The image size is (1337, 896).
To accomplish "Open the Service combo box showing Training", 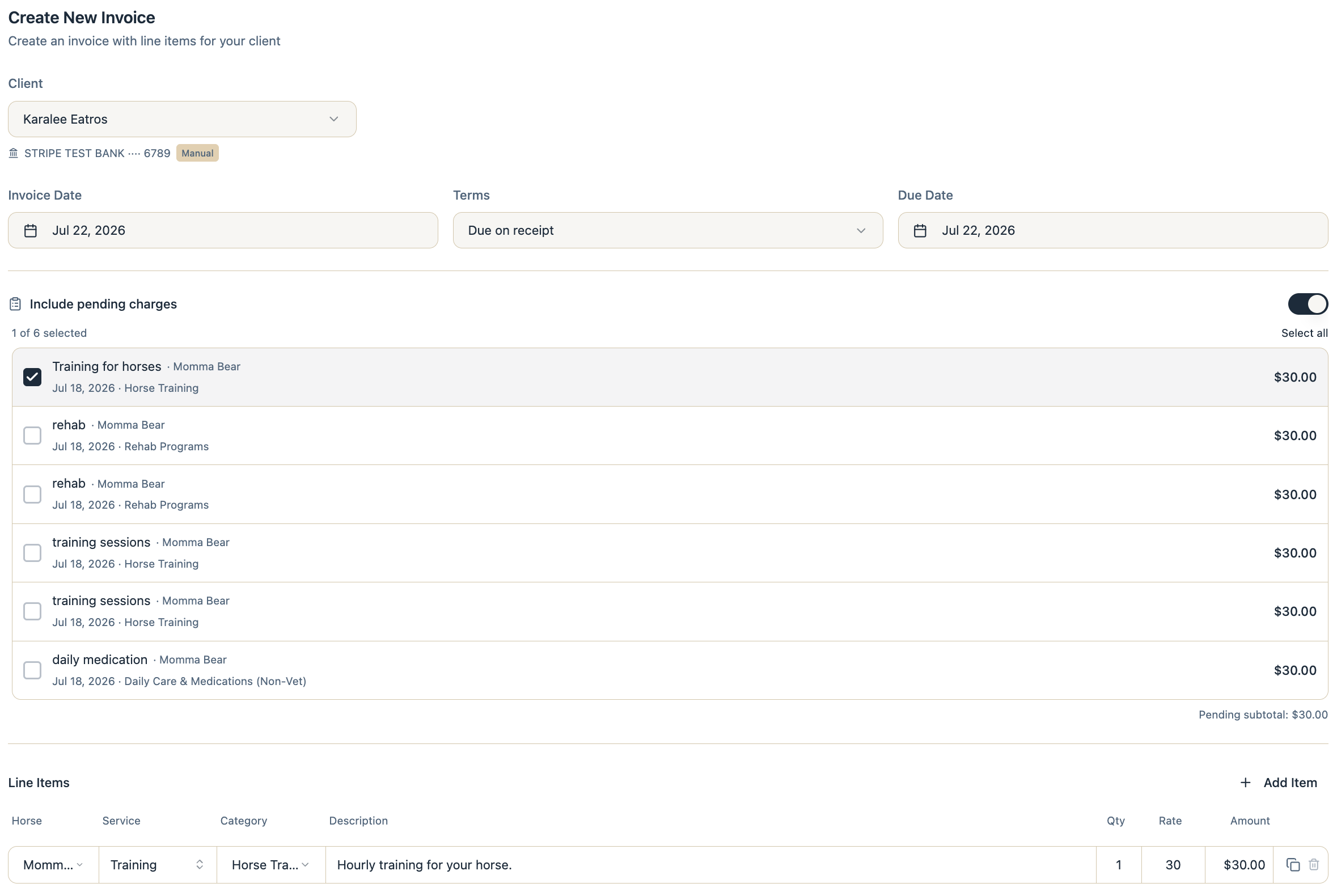I will [x=158, y=865].
